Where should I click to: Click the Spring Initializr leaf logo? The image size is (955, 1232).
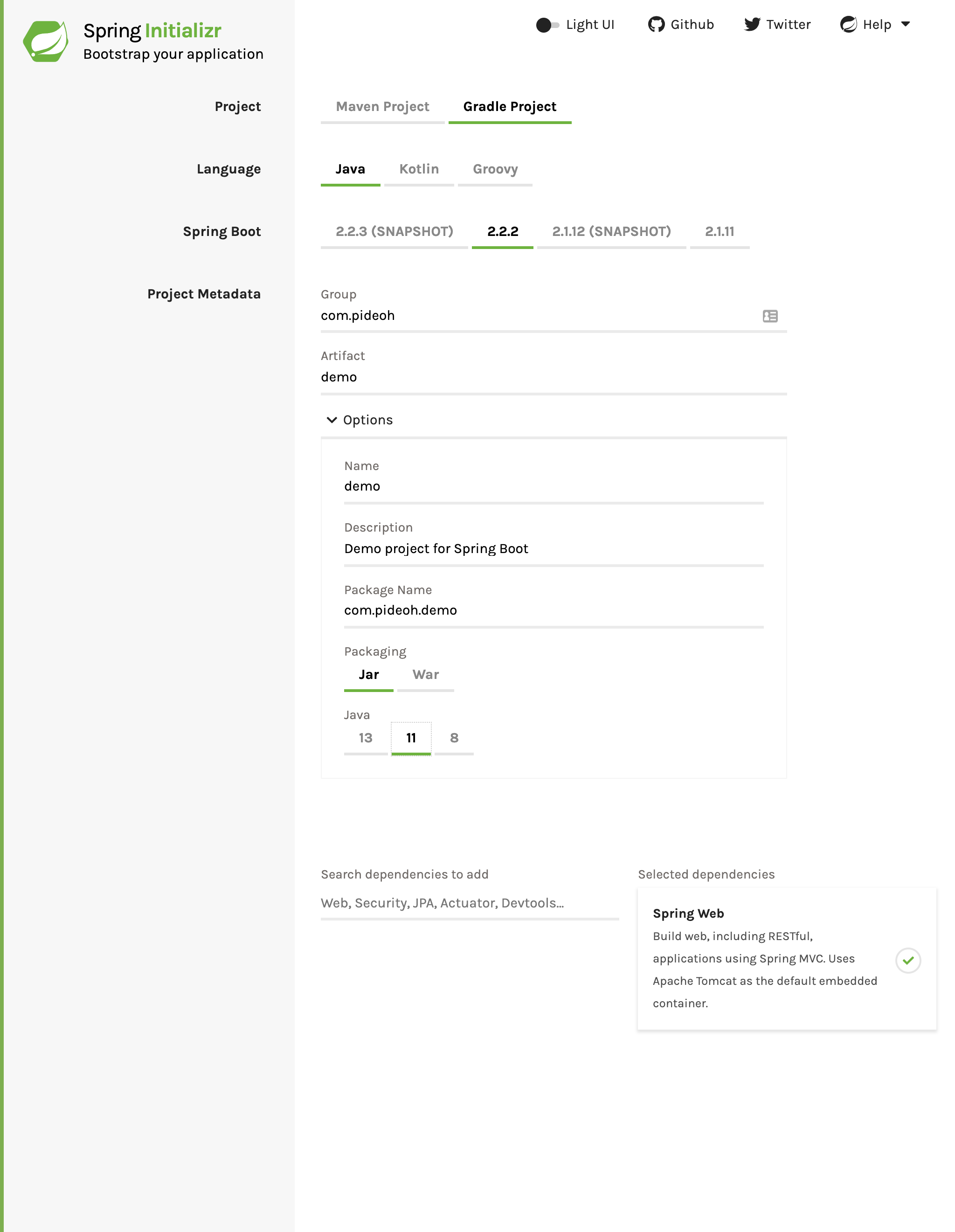tap(46, 41)
